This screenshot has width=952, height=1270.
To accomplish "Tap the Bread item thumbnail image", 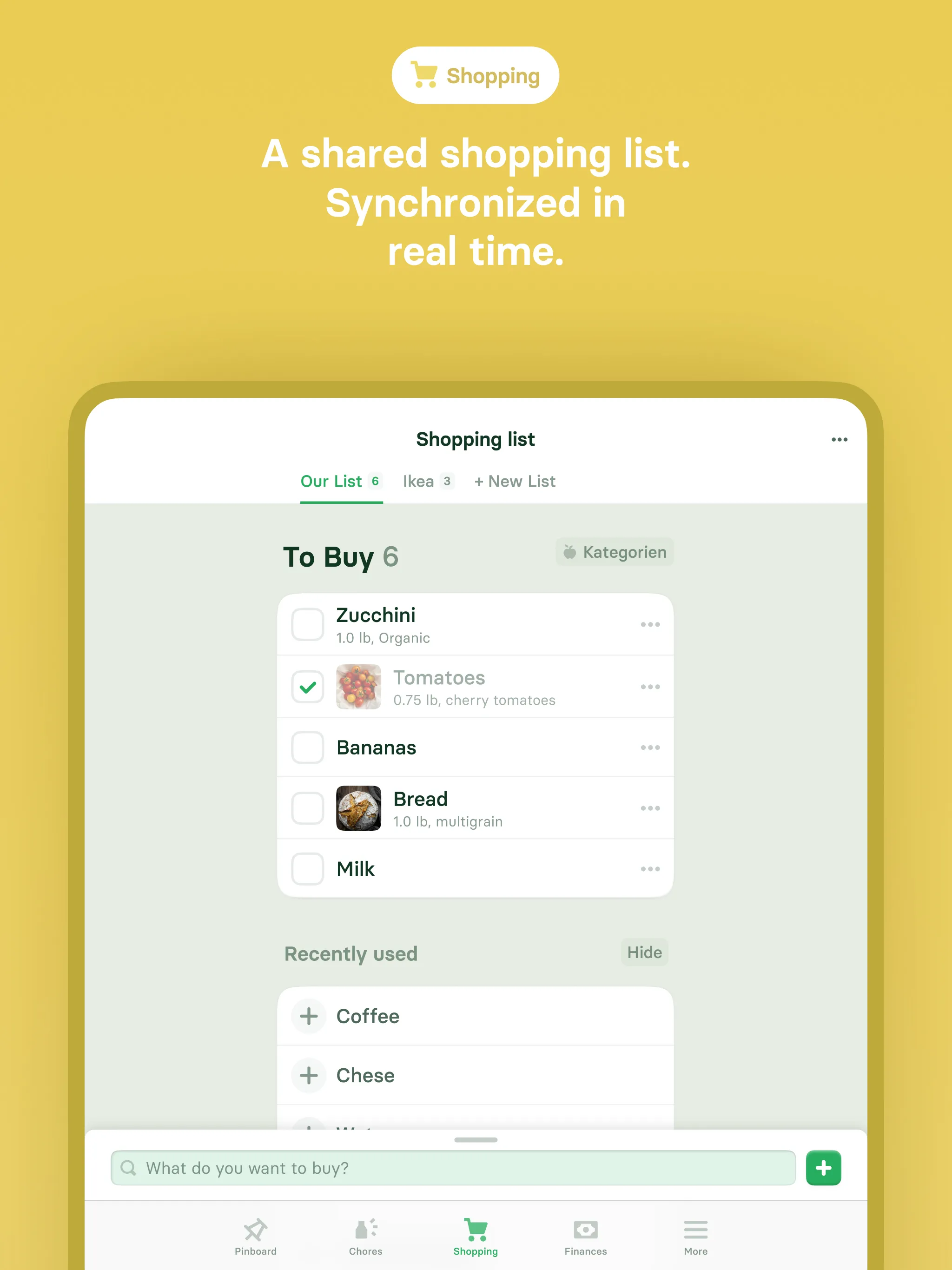I will 357,809.
